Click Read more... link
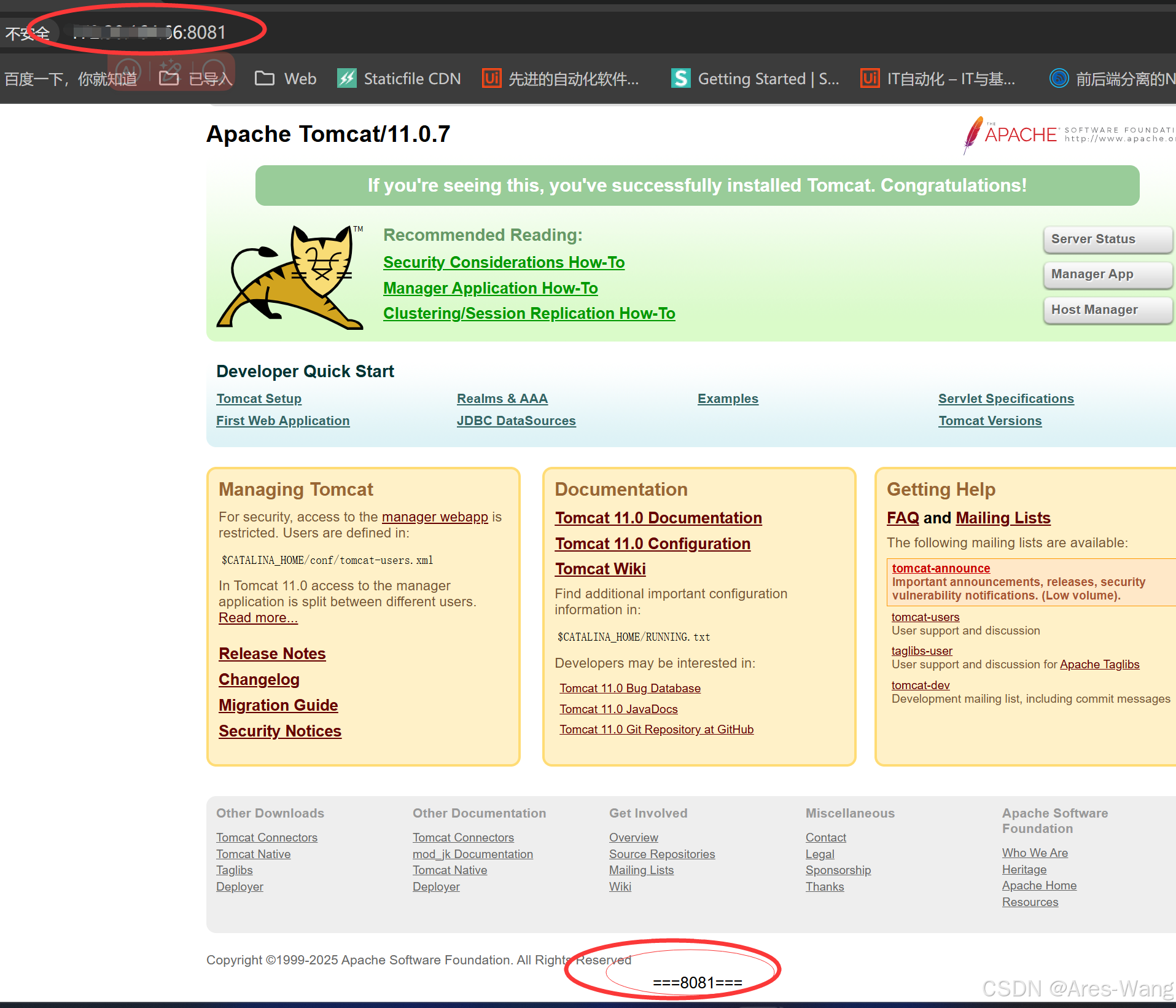This screenshot has width=1176, height=1008. [x=258, y=618]
